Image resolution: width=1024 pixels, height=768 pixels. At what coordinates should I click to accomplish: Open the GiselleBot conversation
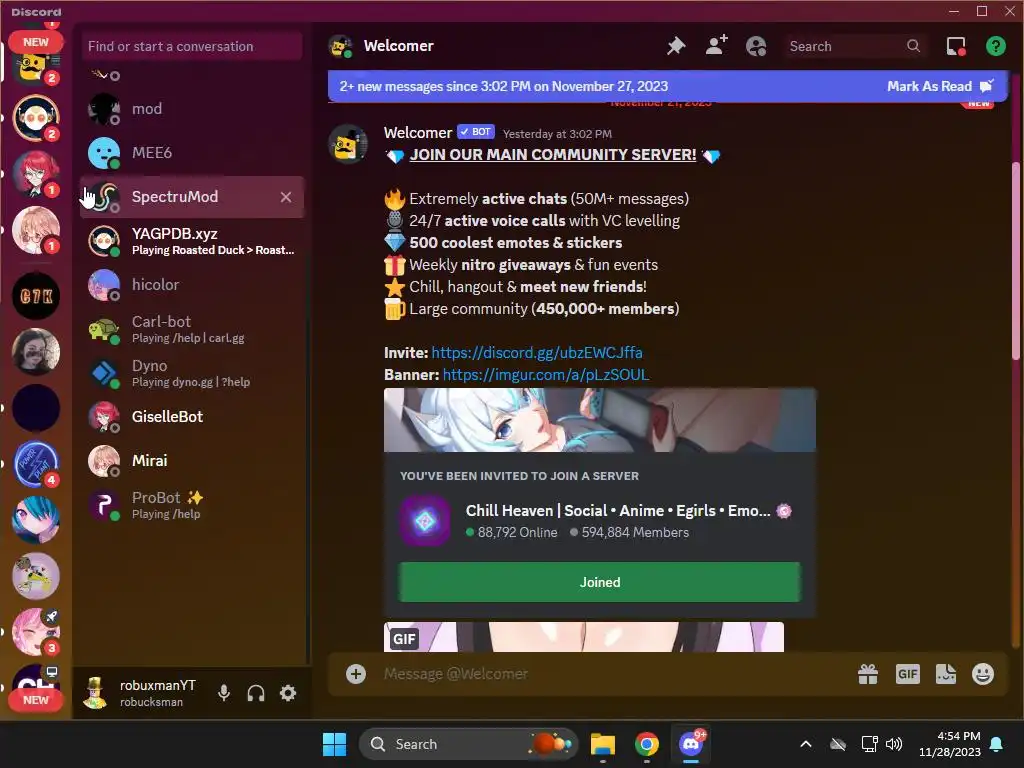tap(192, 417)
